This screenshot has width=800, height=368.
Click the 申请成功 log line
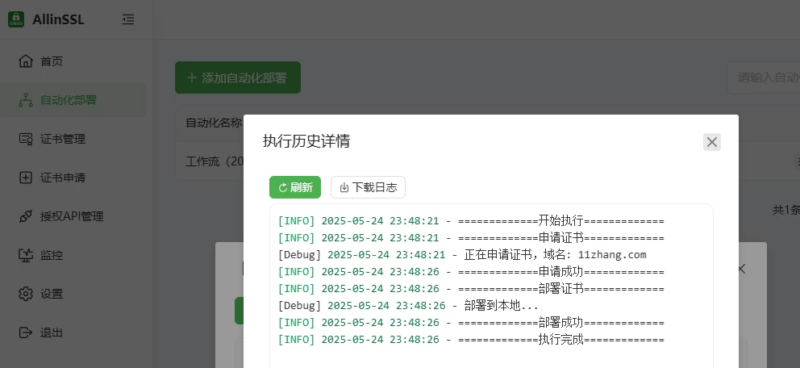pyautogui.click(x=471, y=272)
